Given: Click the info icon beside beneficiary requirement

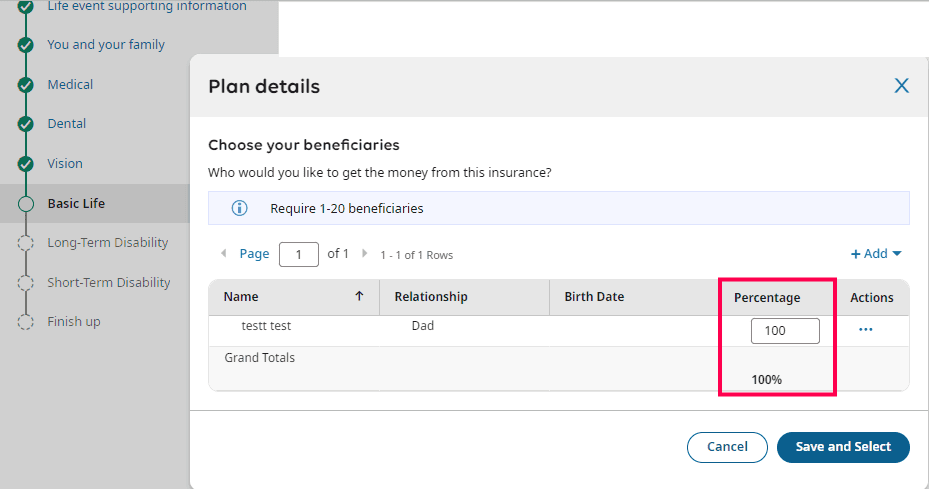Looking at the screenshot, I should pyautogui.click(x=239, y=209).
